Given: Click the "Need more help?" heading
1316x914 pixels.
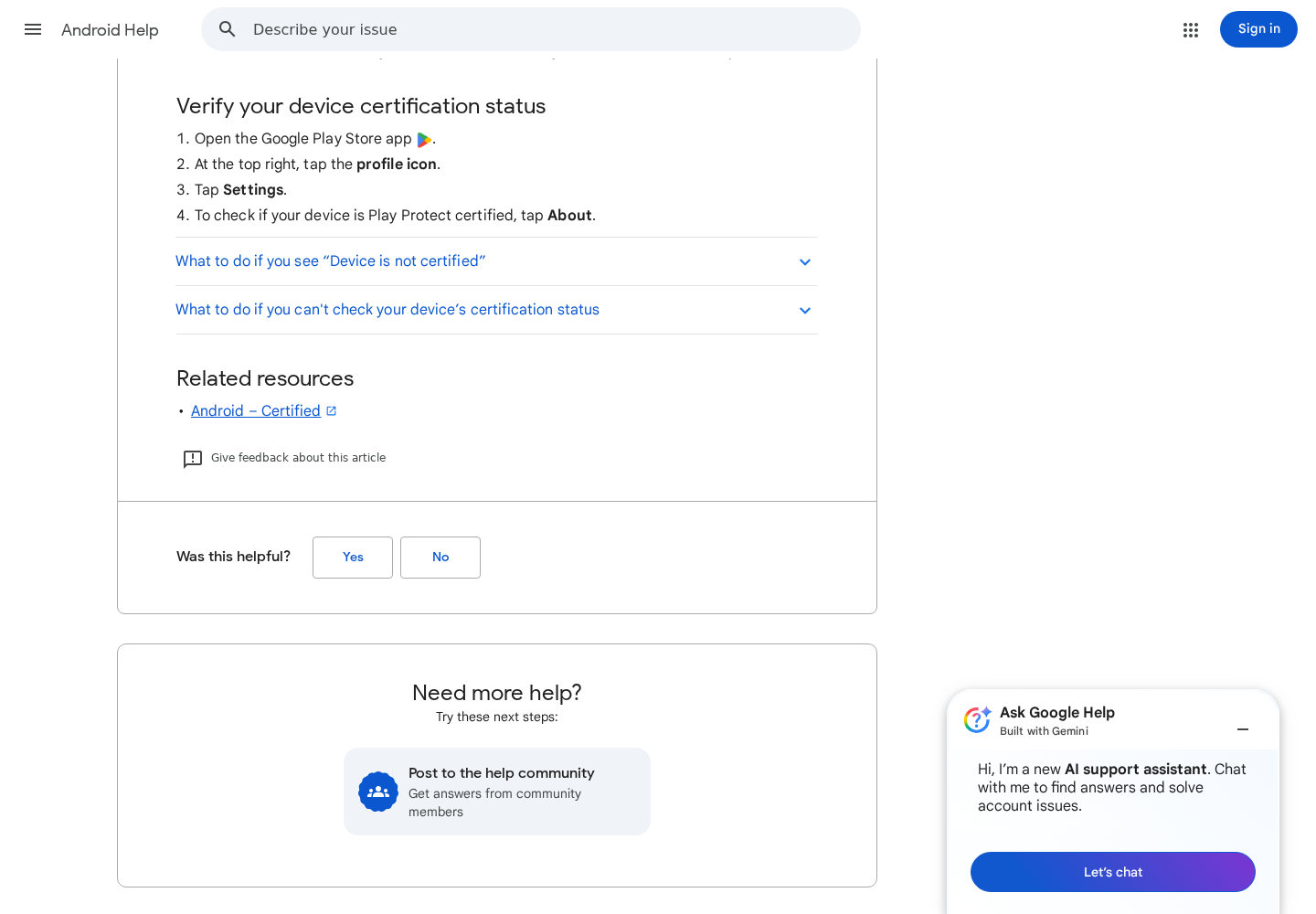Looking at the screenshot, I should 497,693.
